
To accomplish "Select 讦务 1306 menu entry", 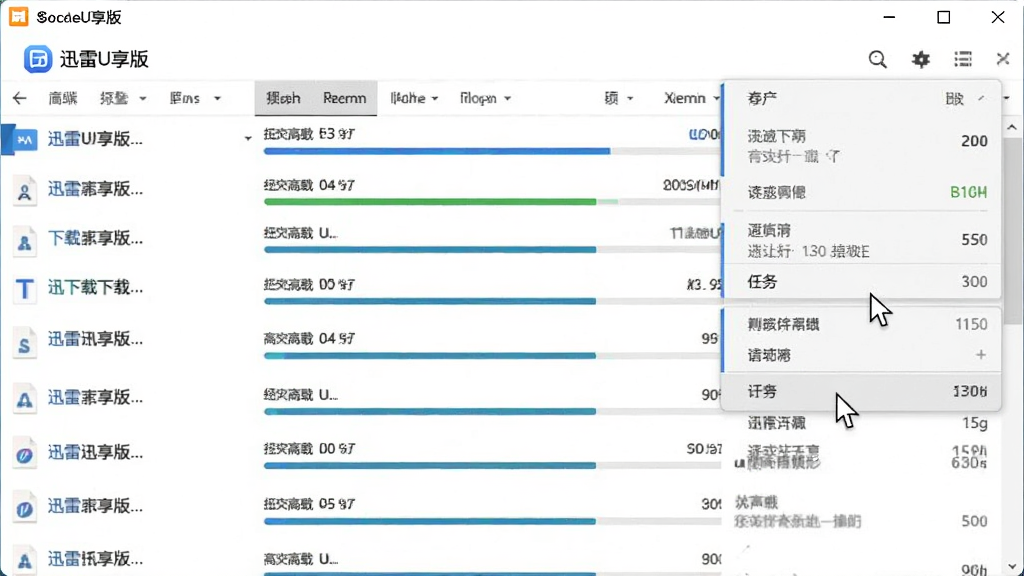I will [x=861, y=391].
